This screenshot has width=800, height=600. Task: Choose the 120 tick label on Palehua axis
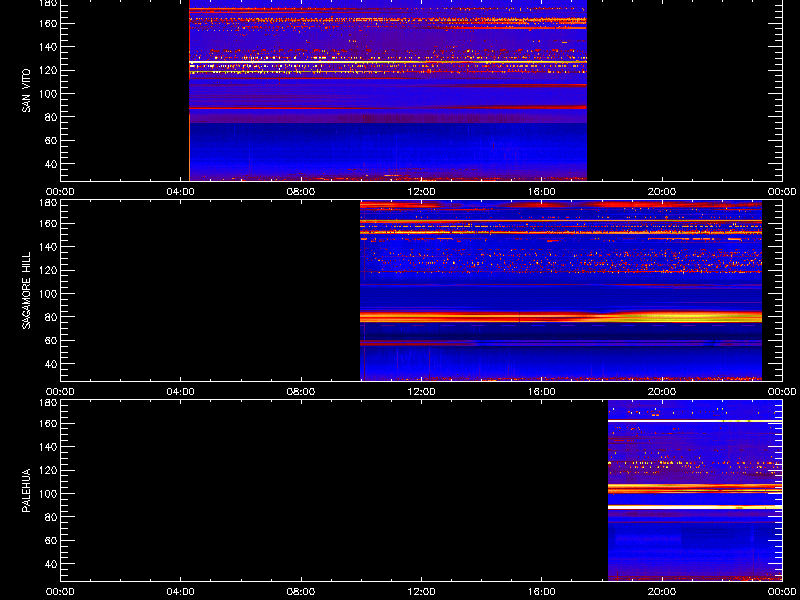[47, 470]
